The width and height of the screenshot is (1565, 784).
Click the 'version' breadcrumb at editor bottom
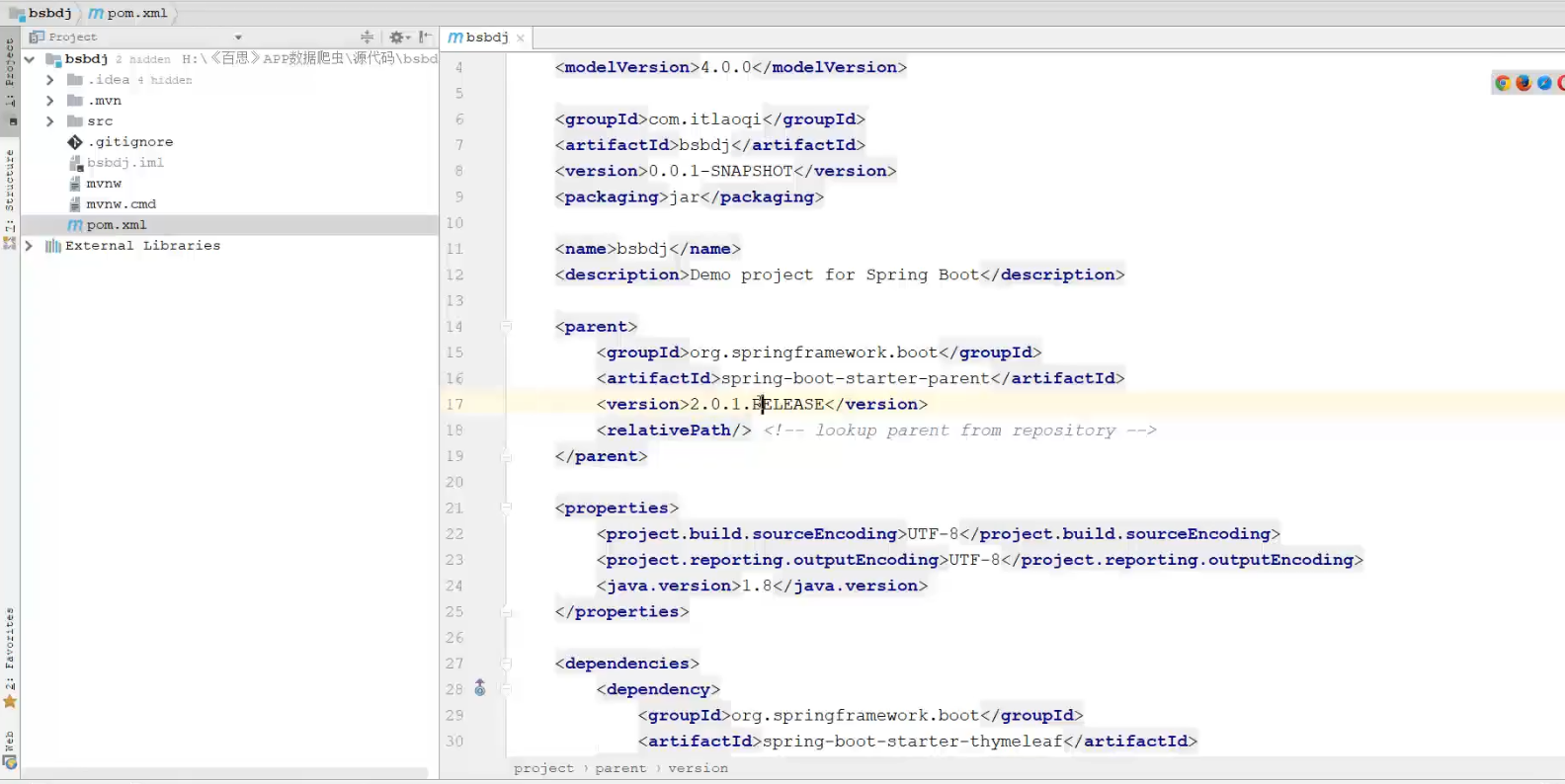(698, 768)
